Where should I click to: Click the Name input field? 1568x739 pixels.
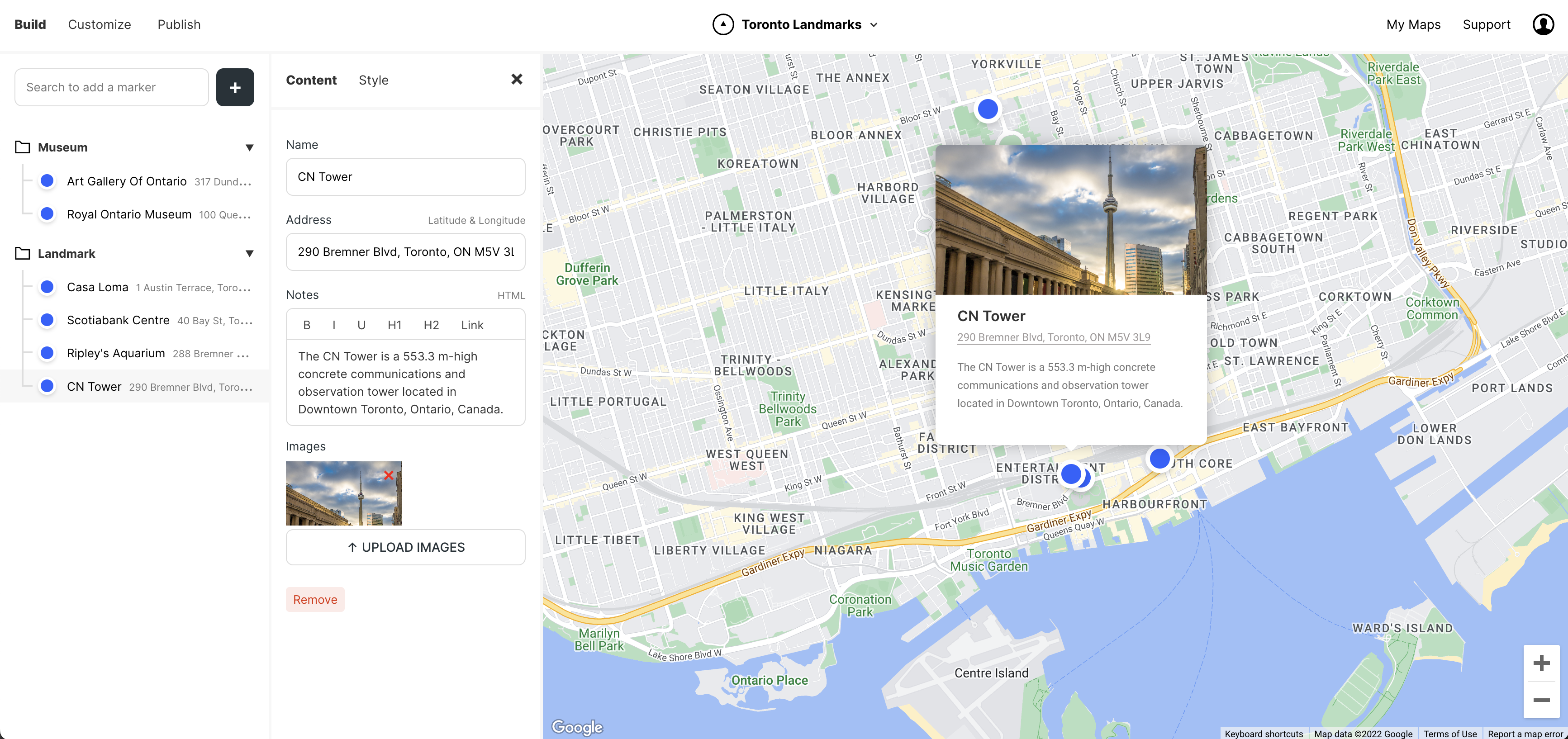[x=405, y=176]
